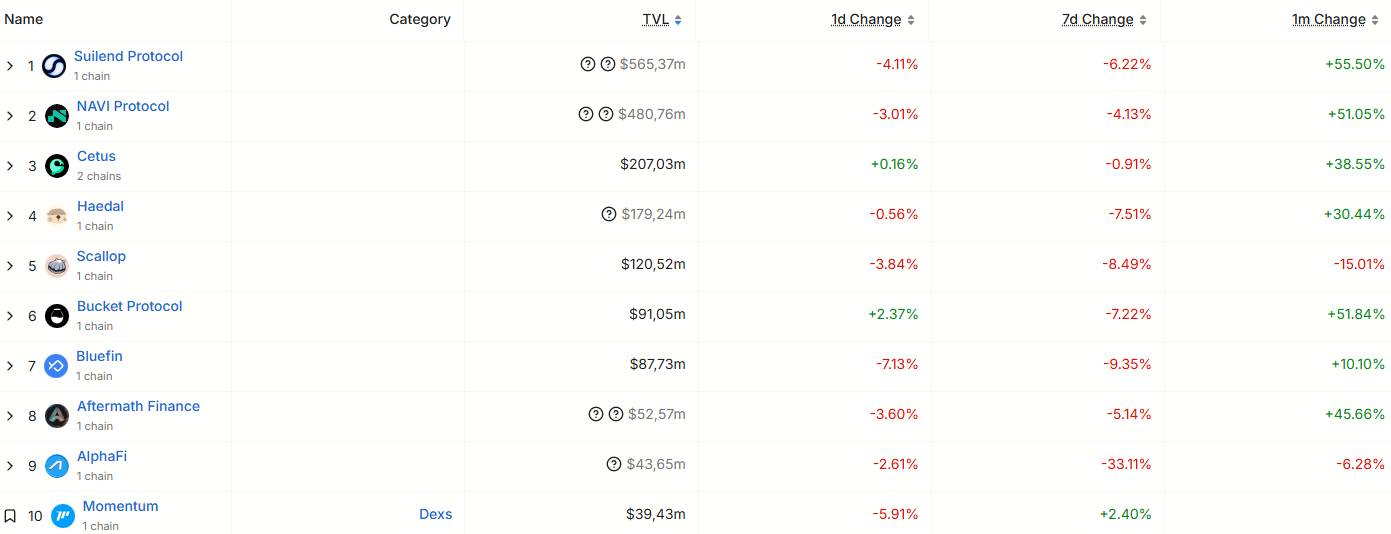Sort by the 1d Change column

[x=873, y=19]
